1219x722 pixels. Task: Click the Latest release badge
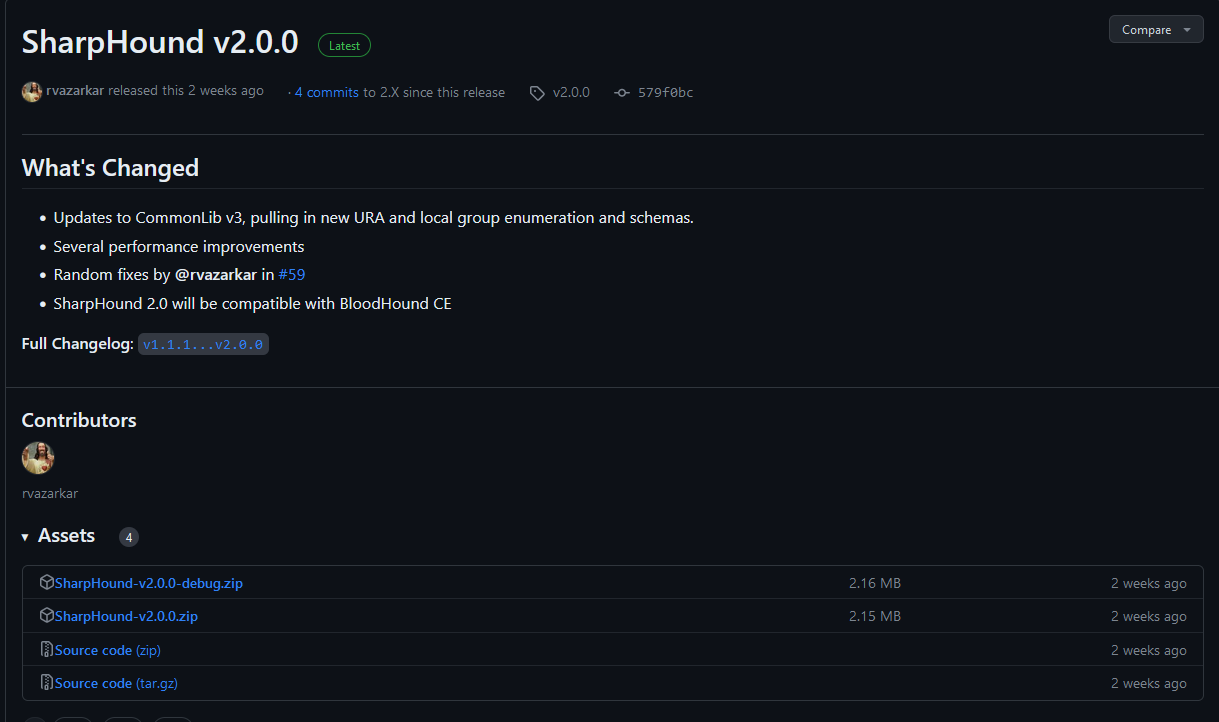[344, 45]
